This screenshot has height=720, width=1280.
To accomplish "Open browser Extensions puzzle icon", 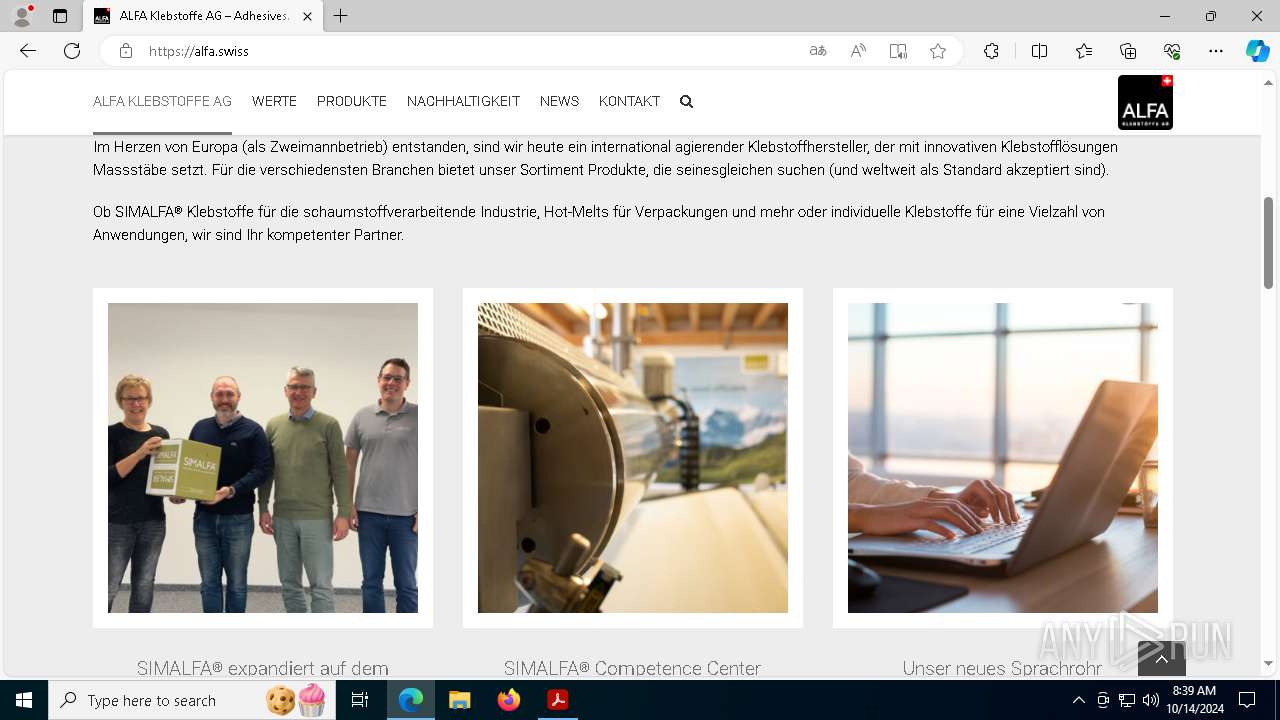I will click(x=991, y=51).
